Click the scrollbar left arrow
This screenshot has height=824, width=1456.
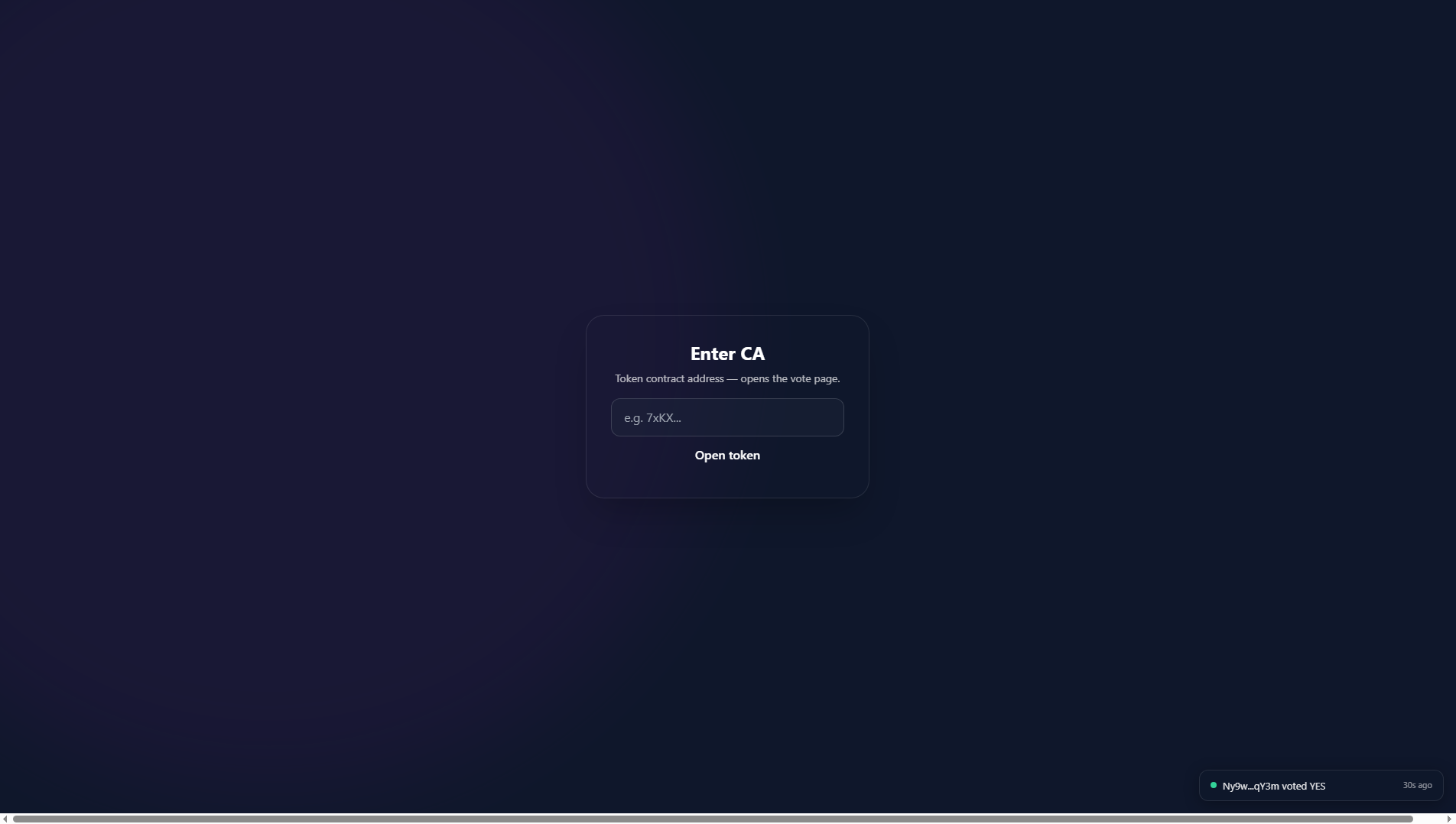click(x=5, y=819)
